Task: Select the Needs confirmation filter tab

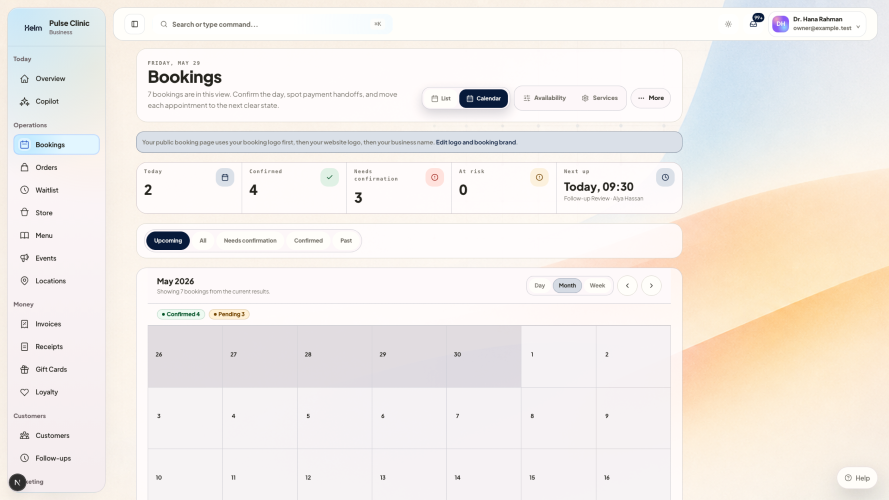Action: pyautogui.click(x=250, y=241)
